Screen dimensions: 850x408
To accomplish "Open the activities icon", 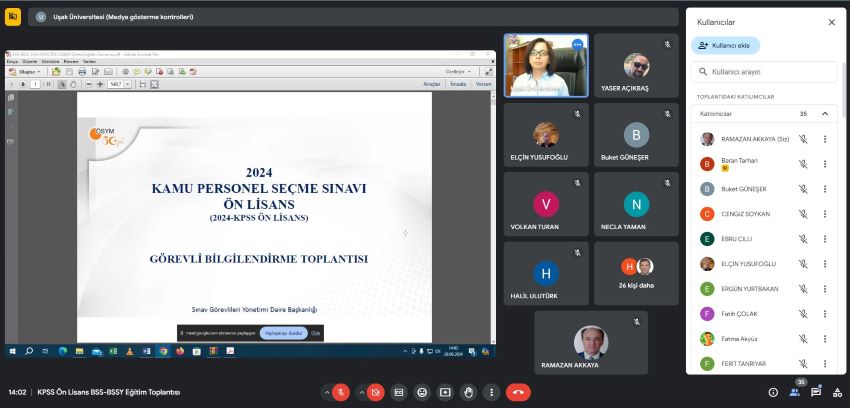I will click(836, 392).
